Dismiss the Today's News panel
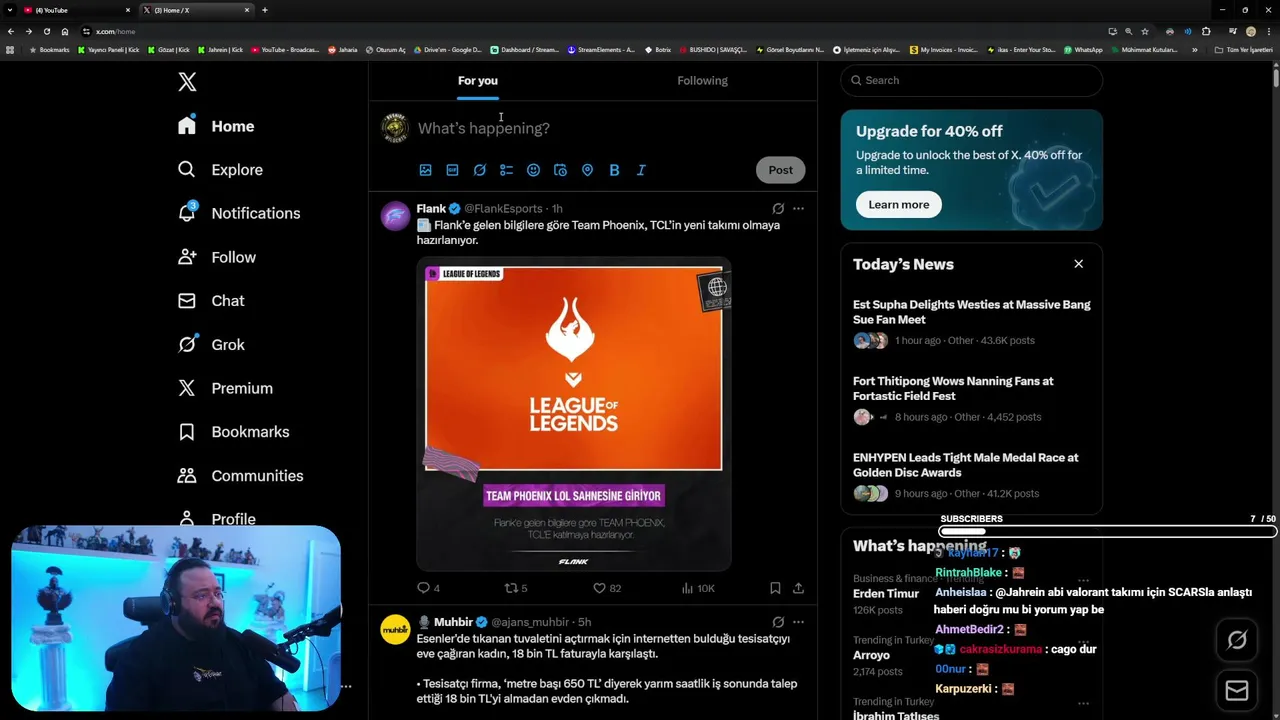 (1078, 264)
